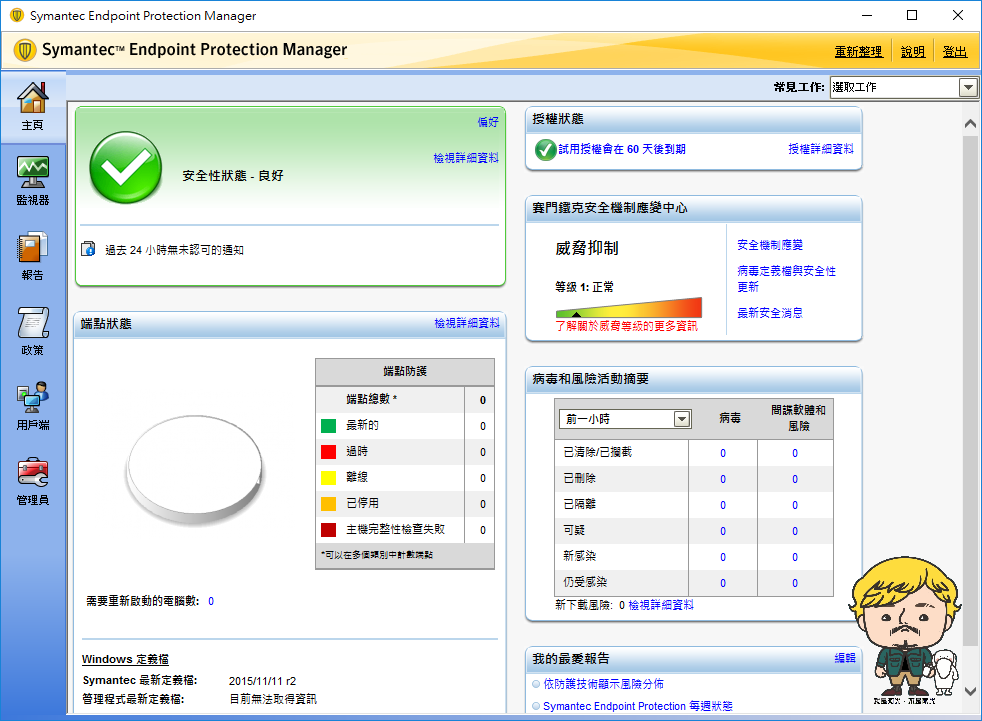Image resolution: width=982 pixels, height=721 pixels.
Task: Click Windows 定義檔 heading
Action: tap(125, 659)
